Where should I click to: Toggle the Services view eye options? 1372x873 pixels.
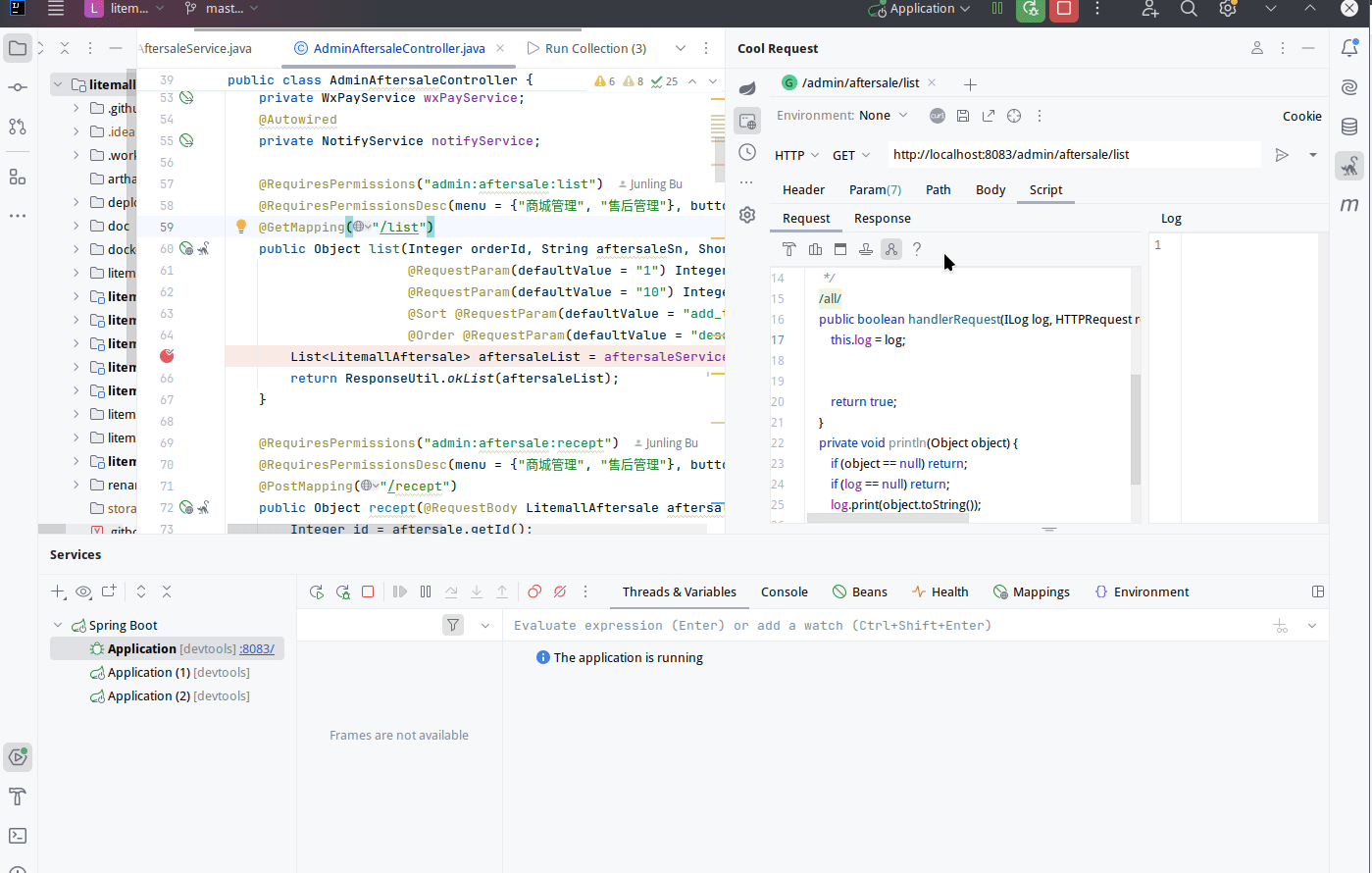tap(83, 591)
